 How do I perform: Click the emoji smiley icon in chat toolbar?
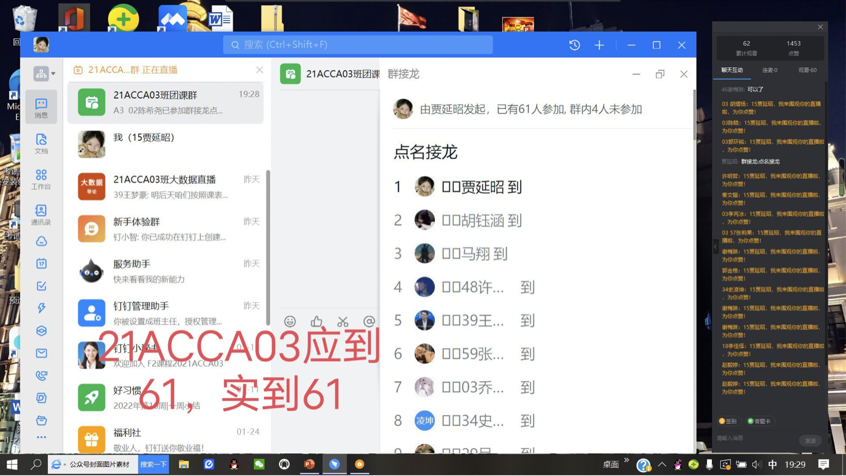(290, 321)
